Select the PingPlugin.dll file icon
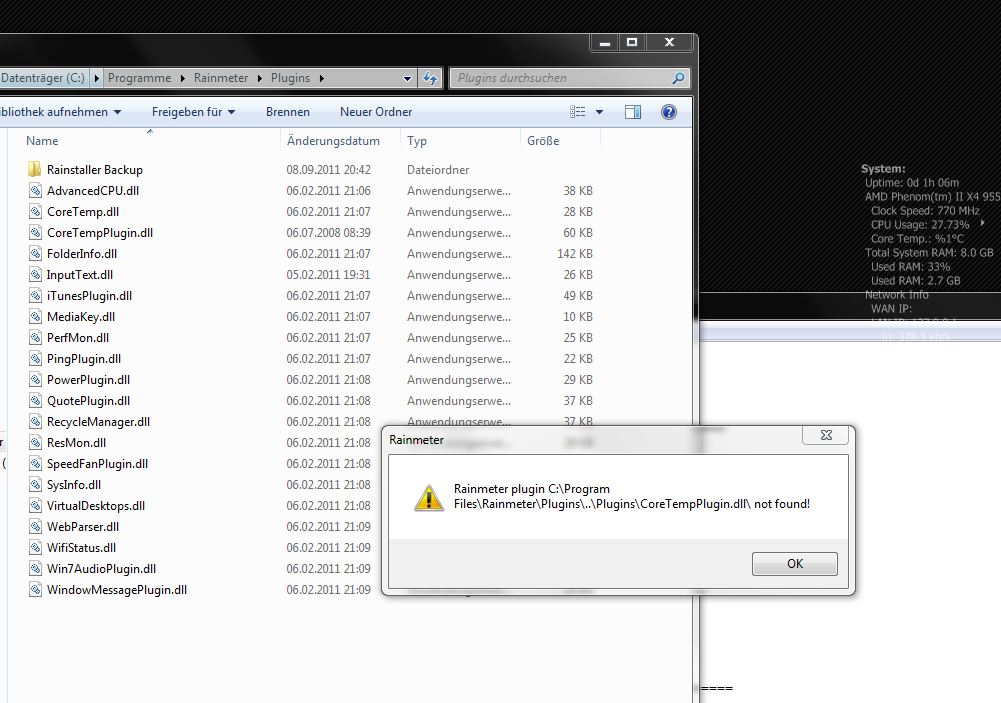Screen dimensions: 1001x703 click(36, 359)
